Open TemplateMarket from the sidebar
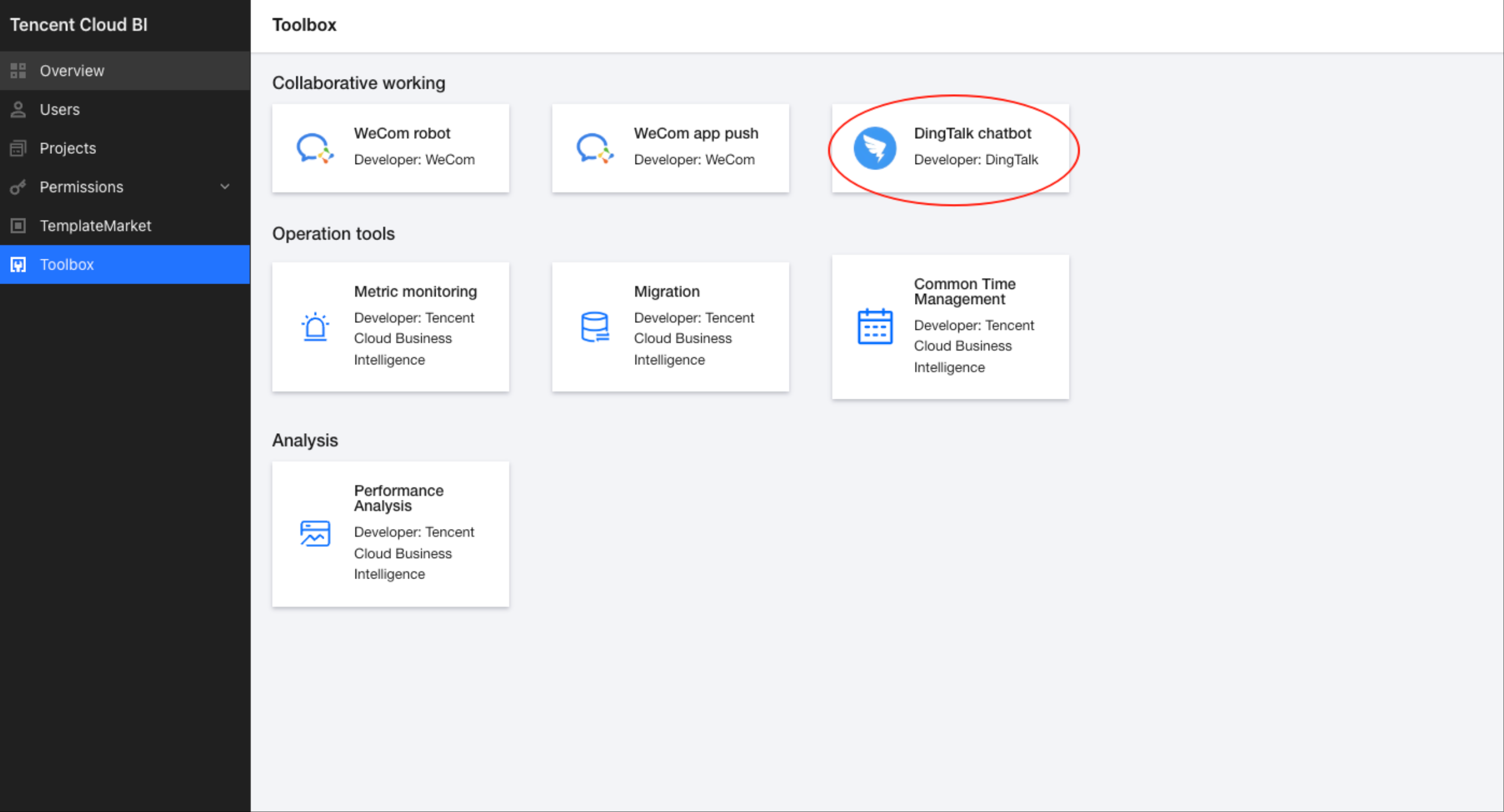 [x=95, y=226]
